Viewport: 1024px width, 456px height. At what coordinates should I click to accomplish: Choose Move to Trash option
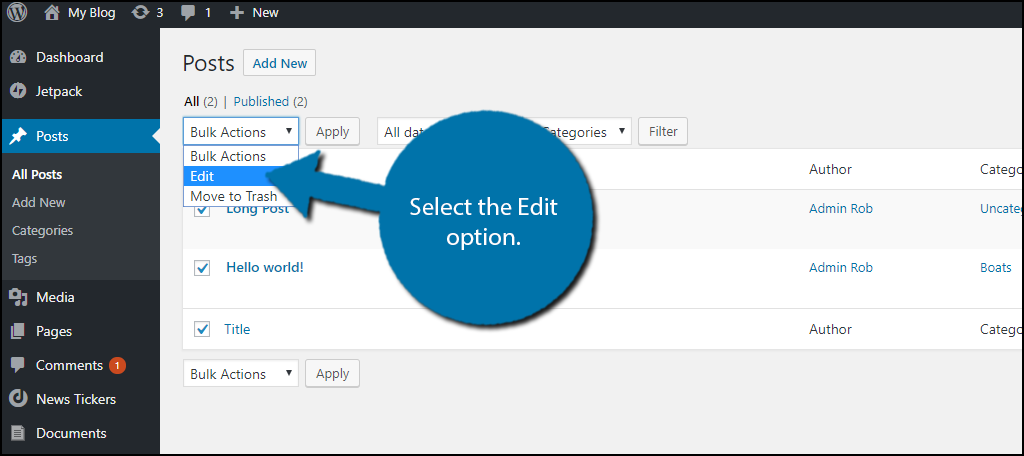(x=233, y=196)
